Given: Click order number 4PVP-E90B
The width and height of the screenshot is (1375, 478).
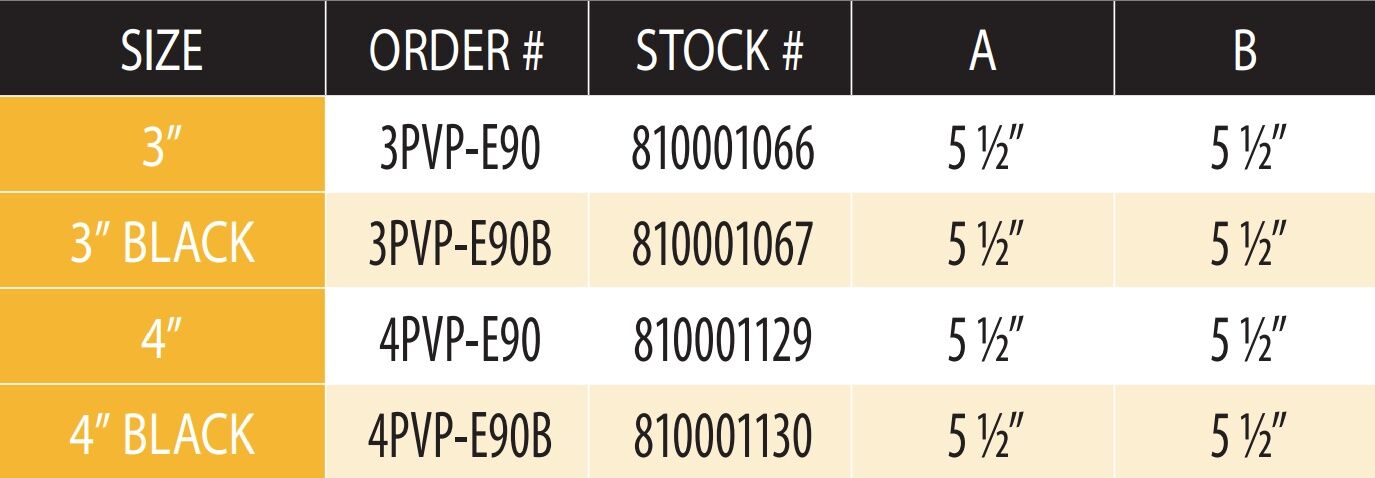Looking at the screenshot, I should (460, 435).
